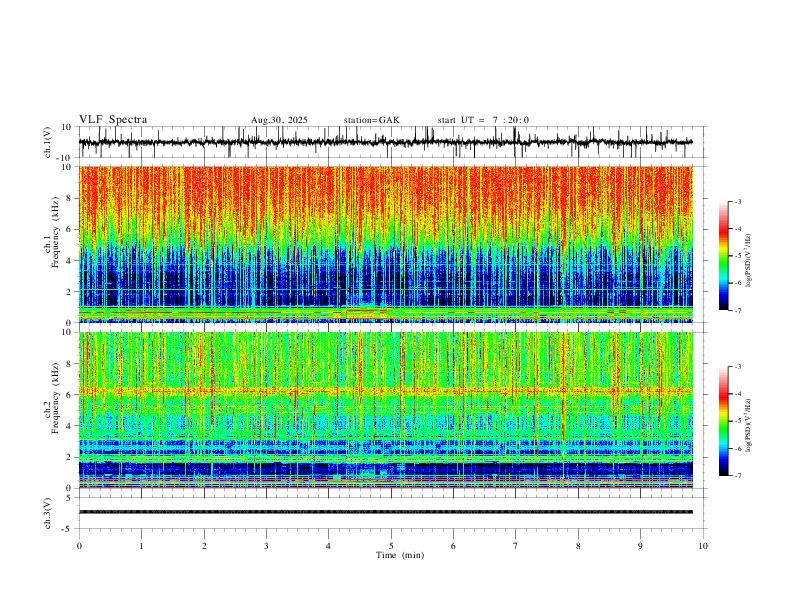Click the "start UT = 7 :20: 0" text
The height and width of the screenshot is (612, 792).
point(483,120)
